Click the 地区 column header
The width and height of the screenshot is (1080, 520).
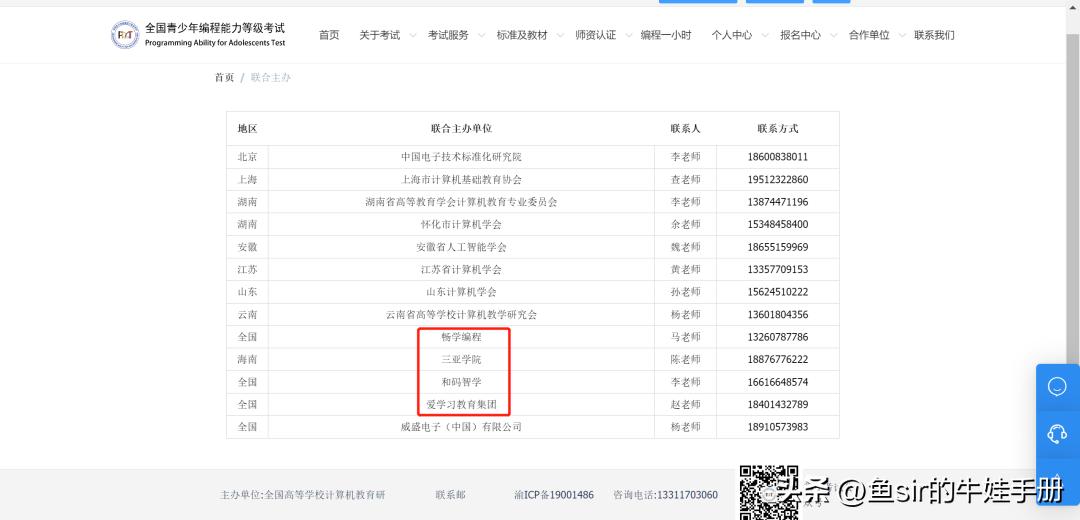(247, 129)
